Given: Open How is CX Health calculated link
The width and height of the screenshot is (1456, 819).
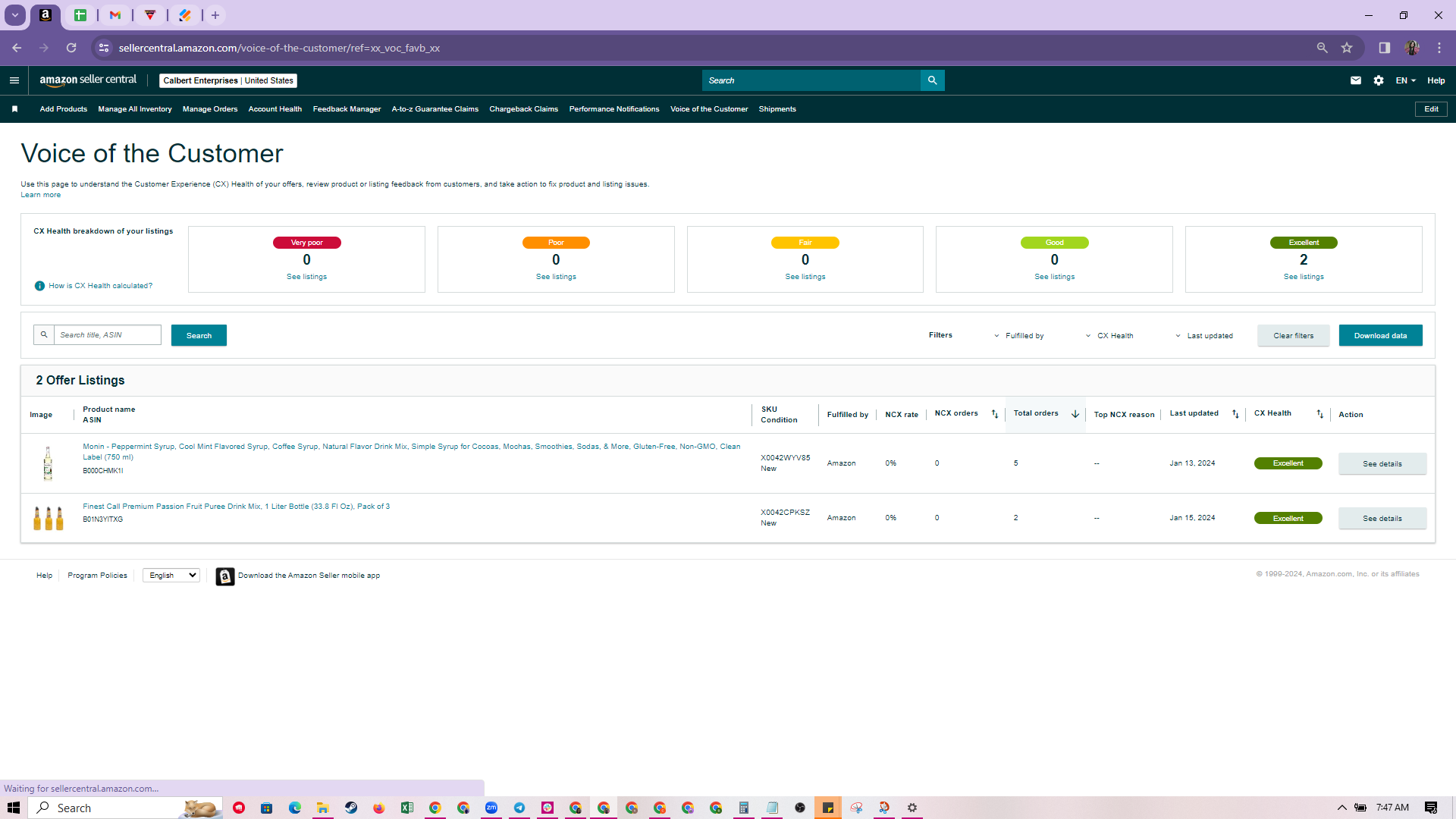Looking at the screenshot, I should pos(100,286).
